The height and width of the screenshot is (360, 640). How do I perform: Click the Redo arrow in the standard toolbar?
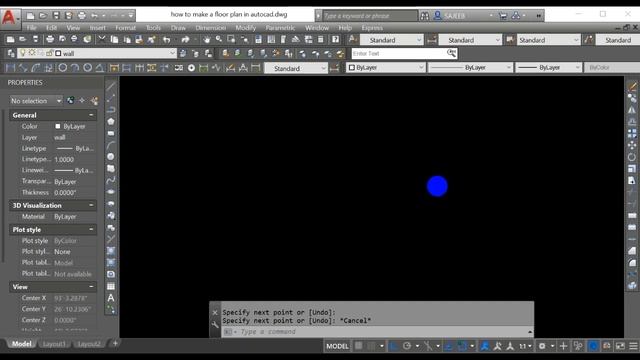185,40
